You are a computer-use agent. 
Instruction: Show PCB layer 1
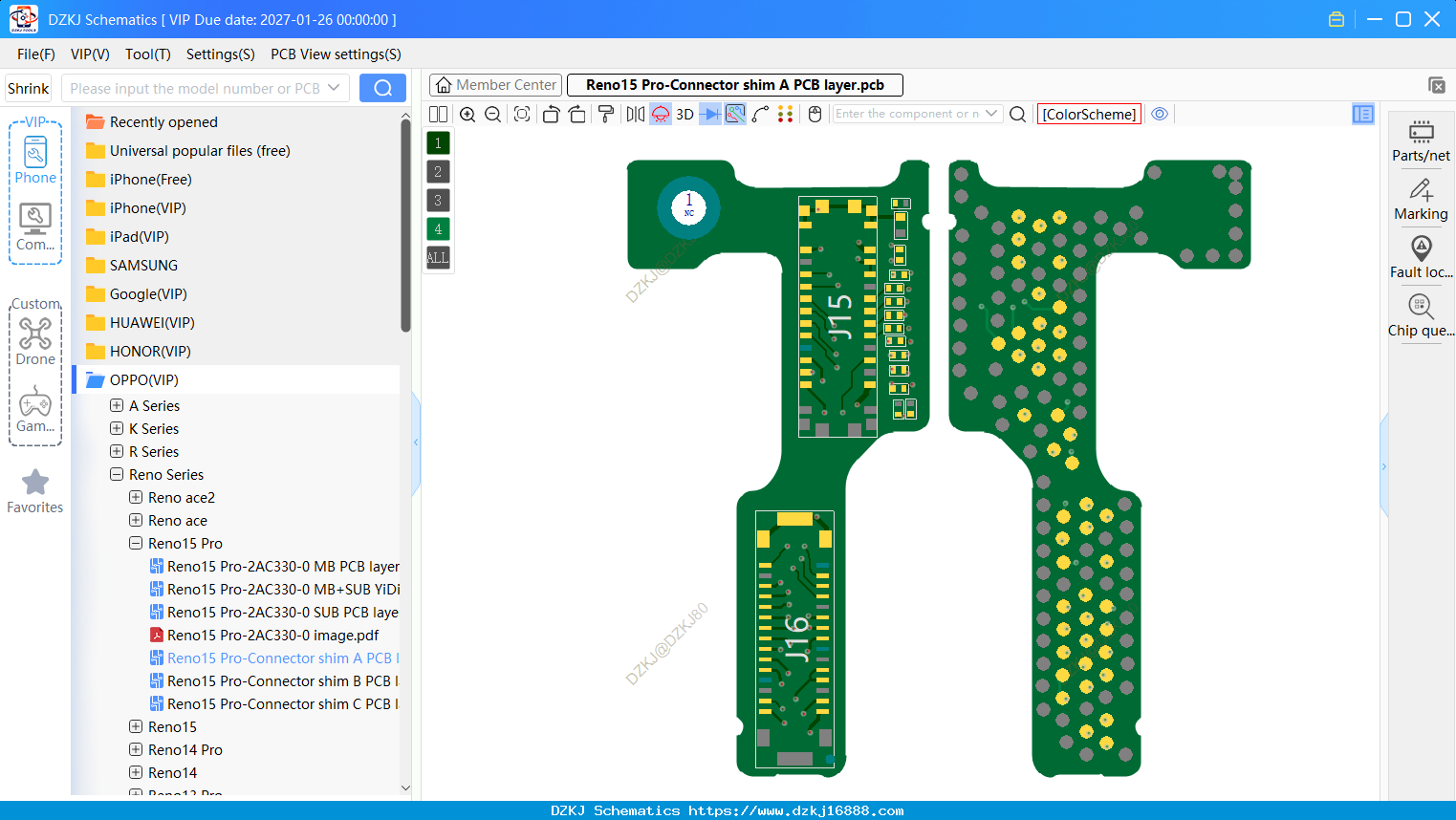(438, 143)
